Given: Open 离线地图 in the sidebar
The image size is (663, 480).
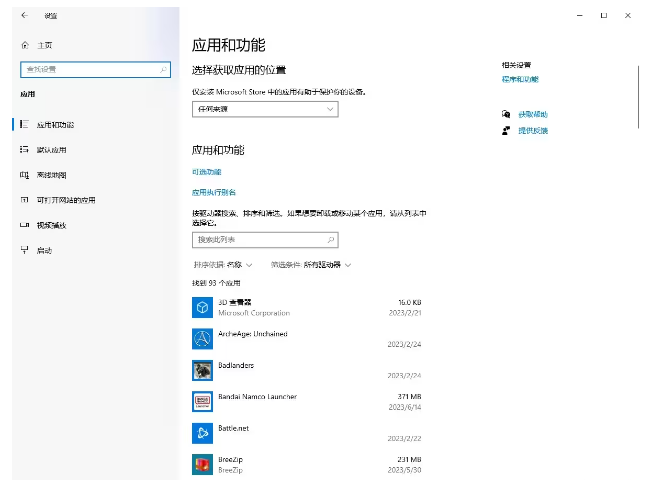Looking at the screenshot, I should point(95,175).
